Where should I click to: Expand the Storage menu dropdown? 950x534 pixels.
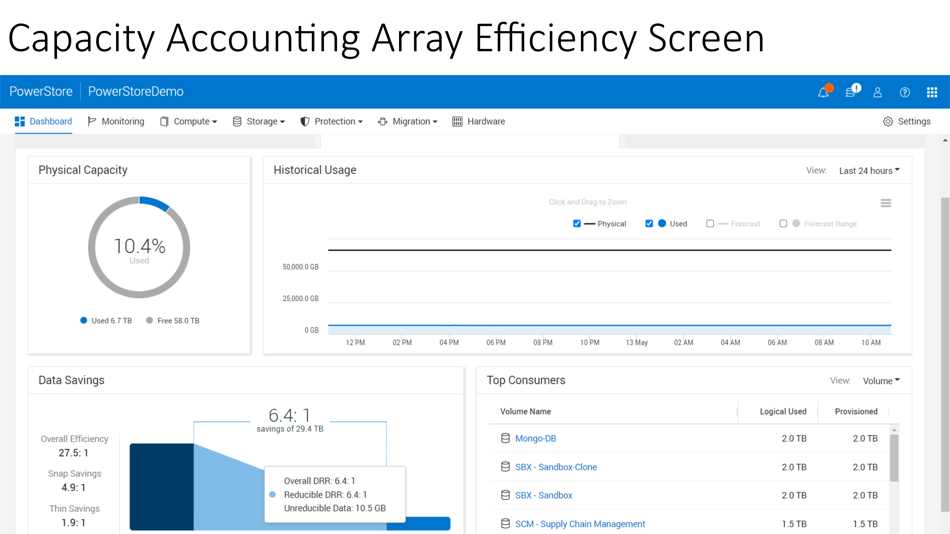(258, 122)
